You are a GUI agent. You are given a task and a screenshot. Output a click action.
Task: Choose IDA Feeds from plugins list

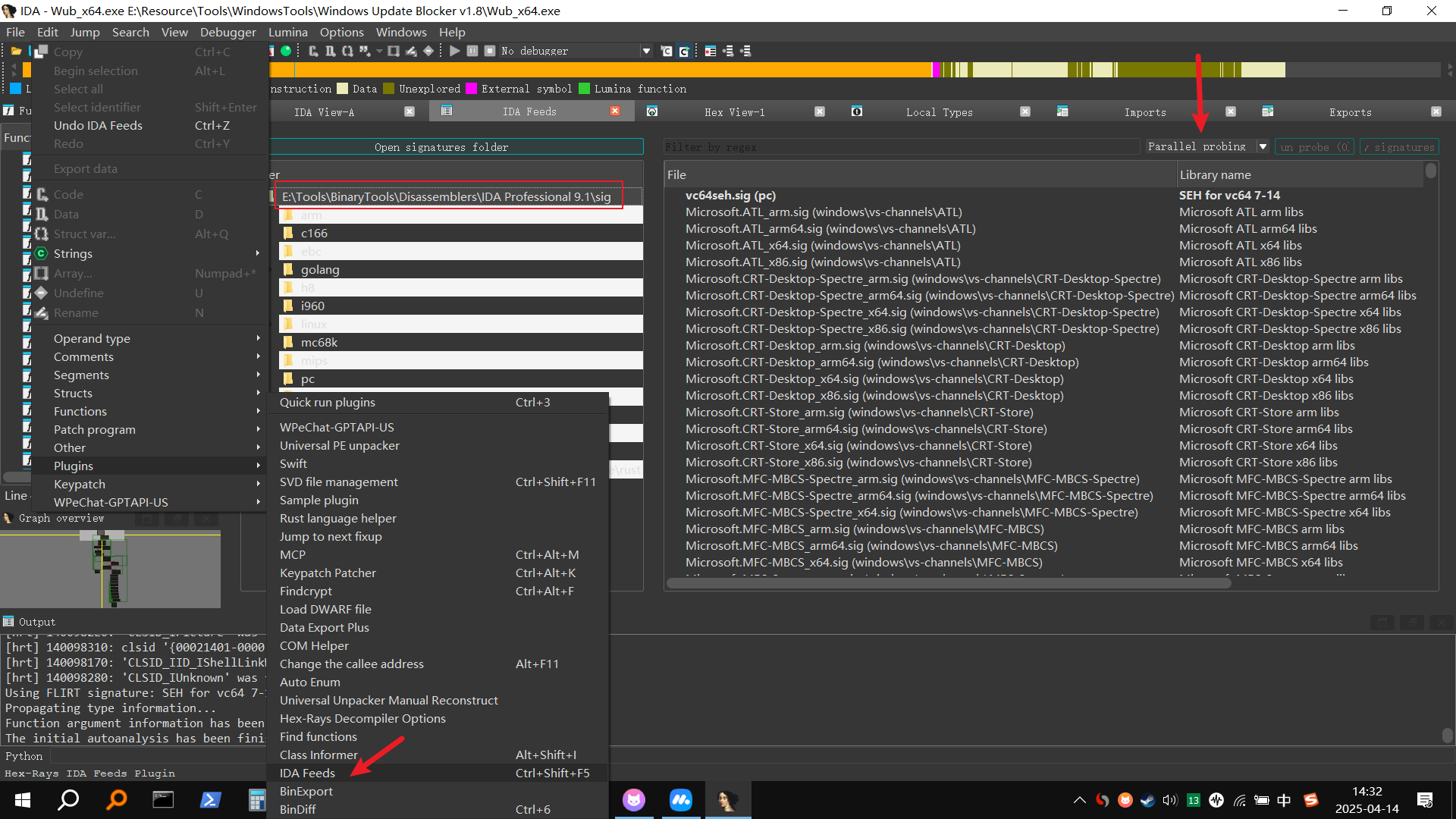[x=307, y=773]
